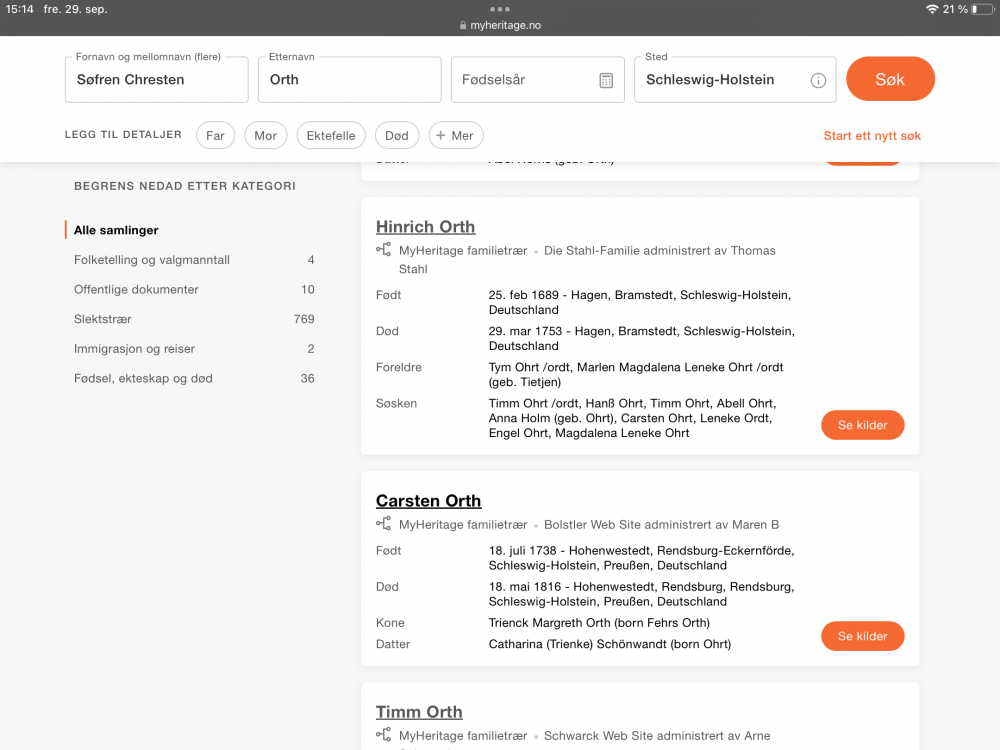1000x750 pixels.
Task: Click the Etternavn input field
Action: point(349,80)
